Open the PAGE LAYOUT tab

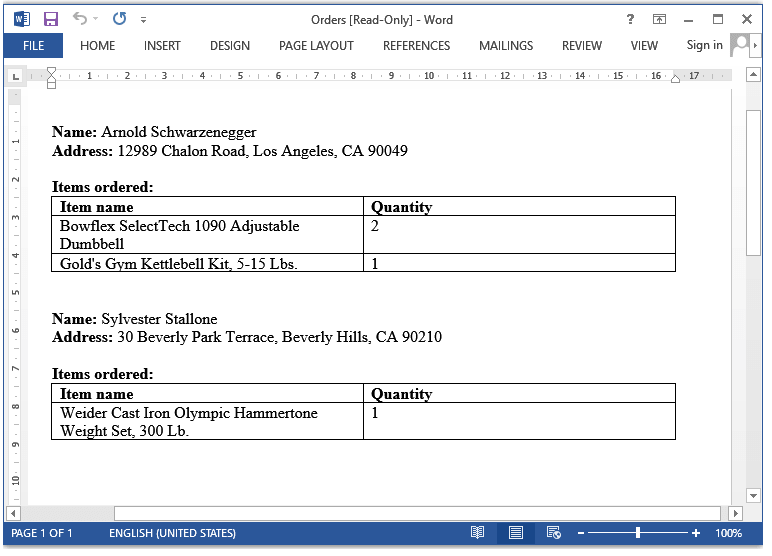point(316,45)
